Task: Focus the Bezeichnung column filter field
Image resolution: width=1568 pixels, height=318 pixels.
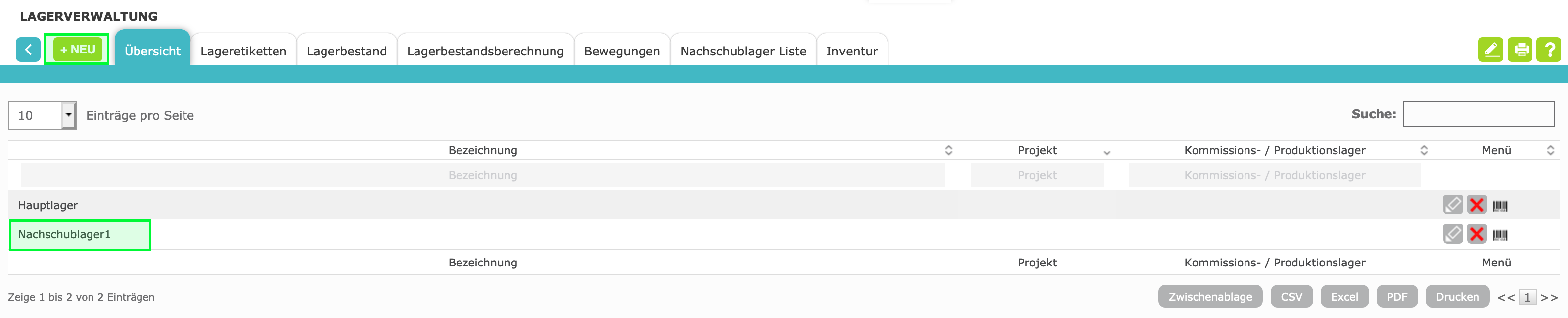Action: coord(482,175)
